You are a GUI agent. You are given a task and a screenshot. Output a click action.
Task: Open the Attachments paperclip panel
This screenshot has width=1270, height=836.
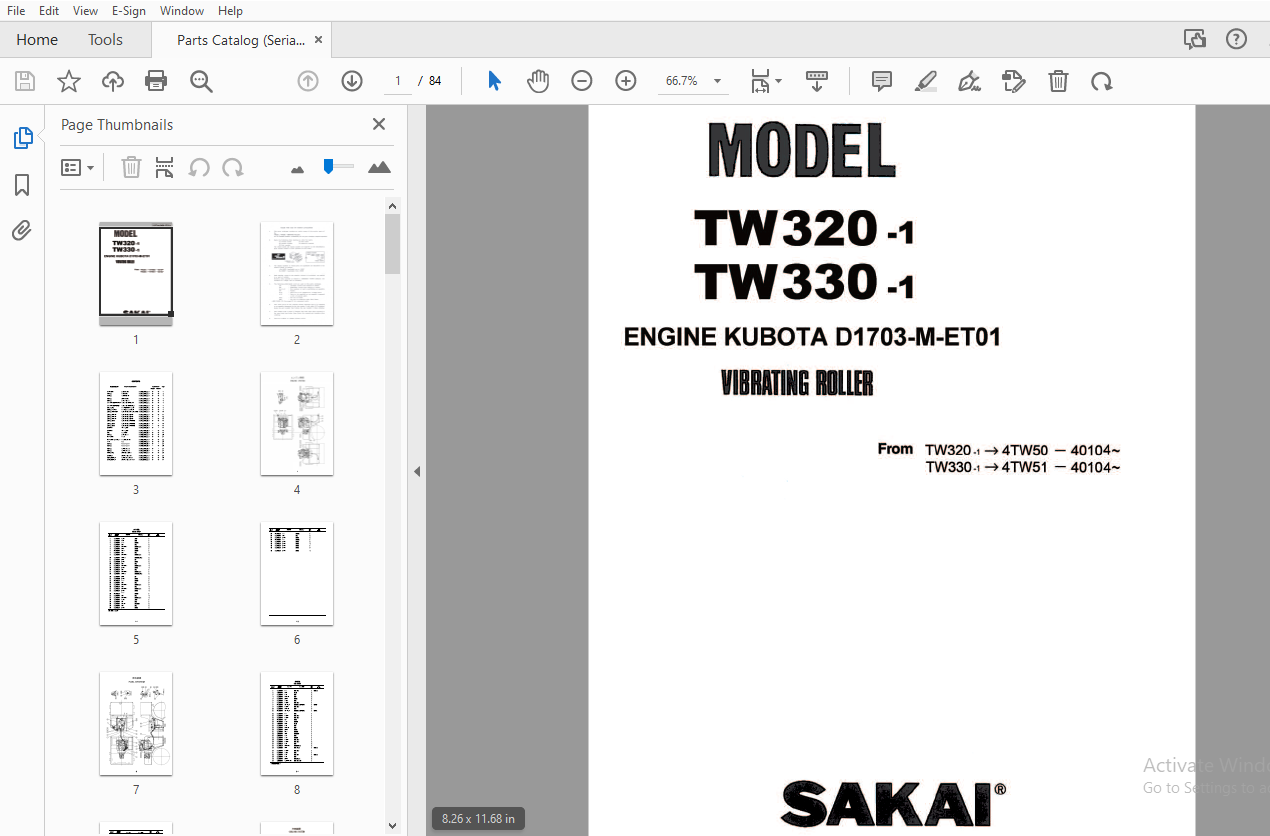(x=22, y=231)
